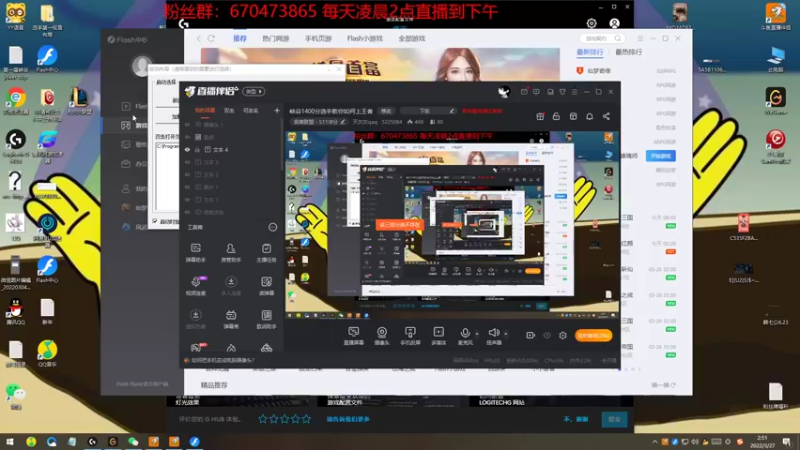Screen dimensions: 800x450
Task: Open the user avatar in streaming app title bar
Action: tap(504, 91)
